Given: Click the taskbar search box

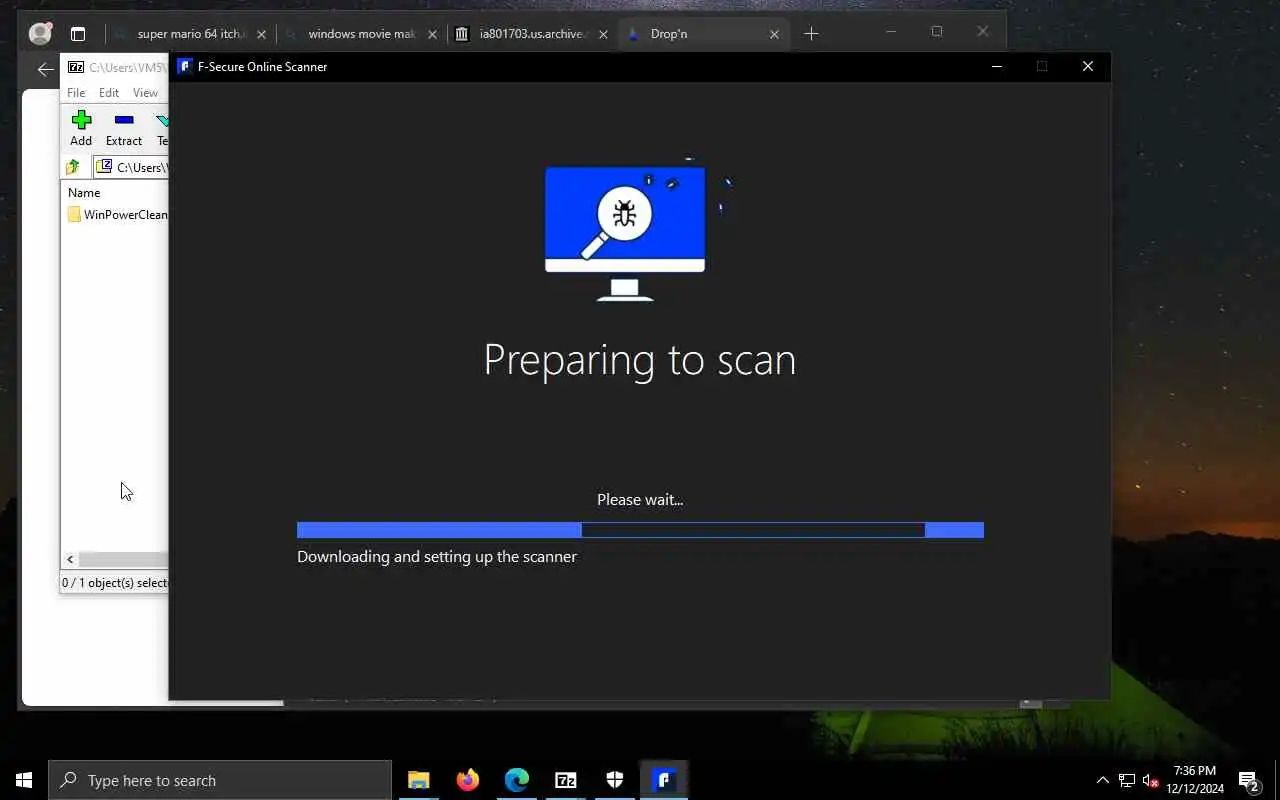Looking at the screenshot, I should tap(220, 780).
